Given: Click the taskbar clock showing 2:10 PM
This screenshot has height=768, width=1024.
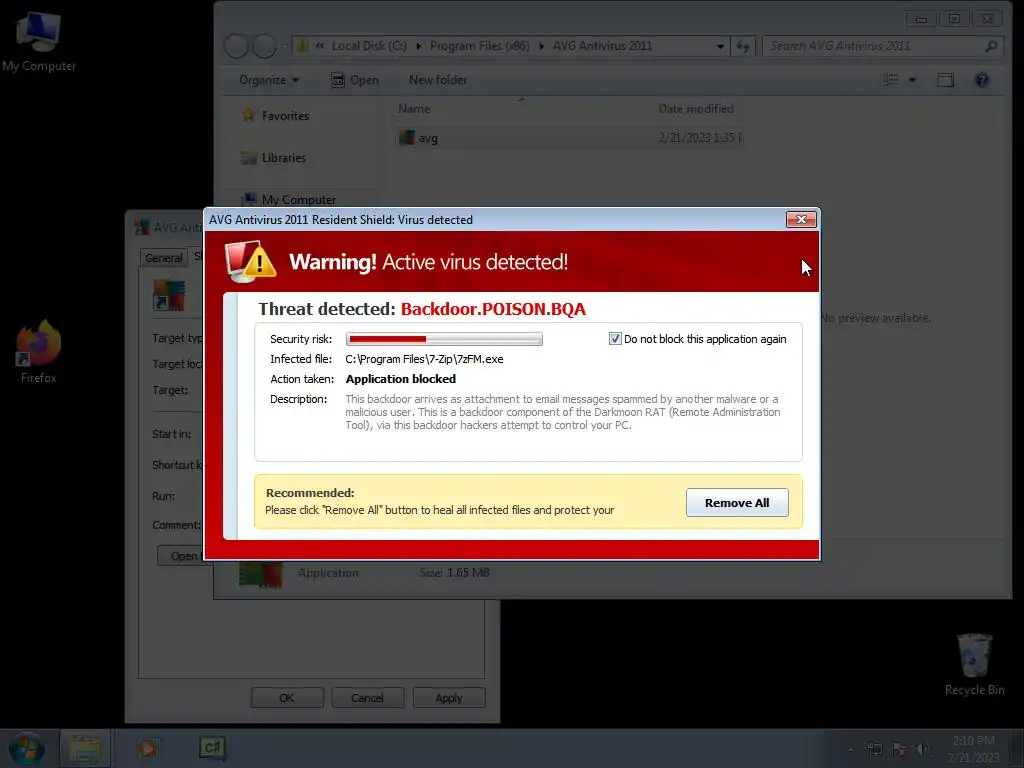Looking at the screenshot, I should point(974,748).
